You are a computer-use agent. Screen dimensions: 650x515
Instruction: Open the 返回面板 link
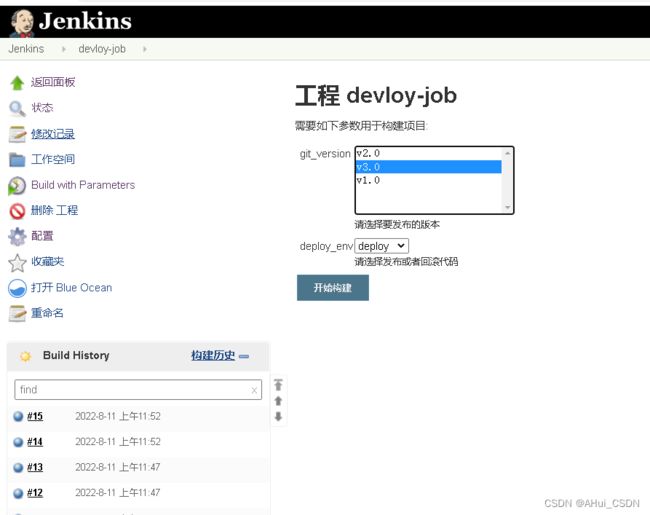(53, 82)
